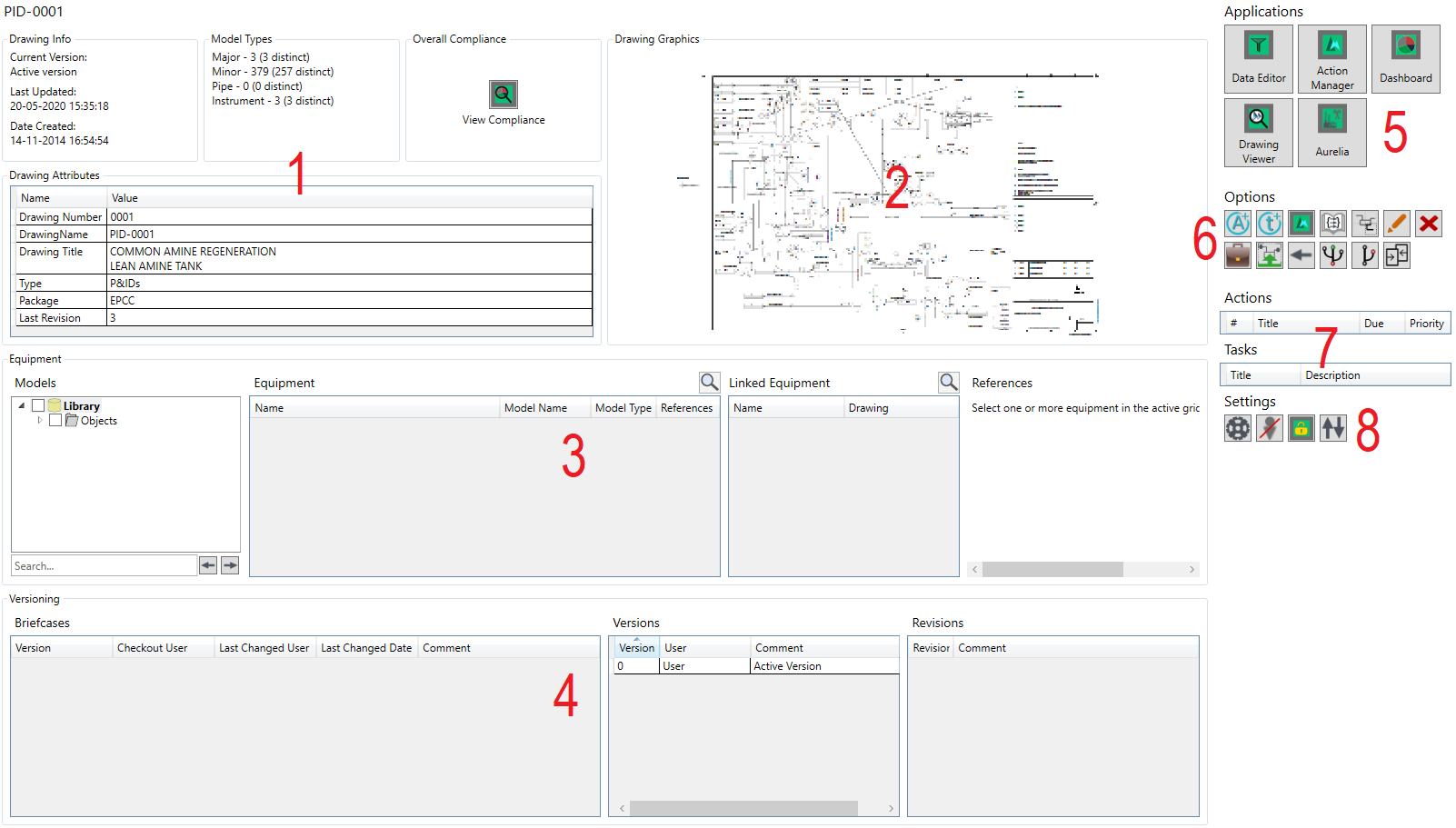Click the brown briefcase icon in Options

pyautogui.click(x=1237, y=255)
